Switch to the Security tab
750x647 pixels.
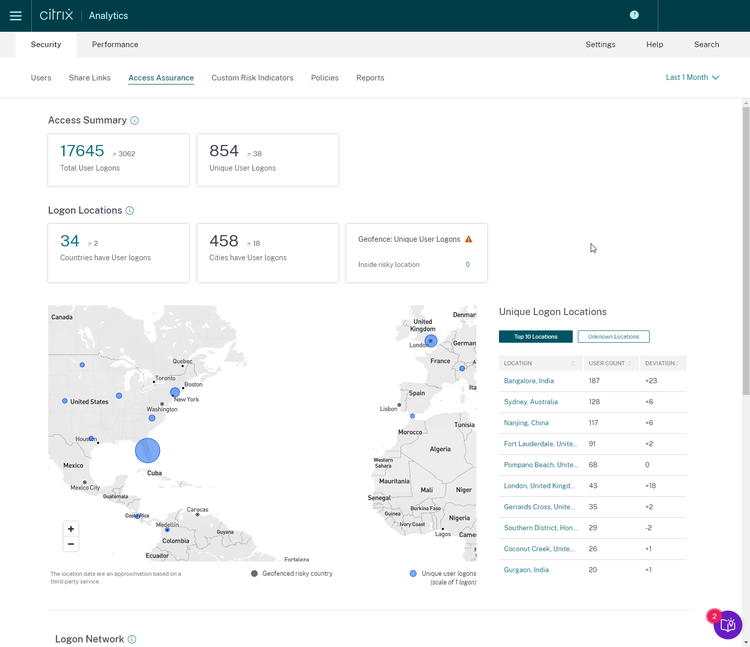pos(46,44)
